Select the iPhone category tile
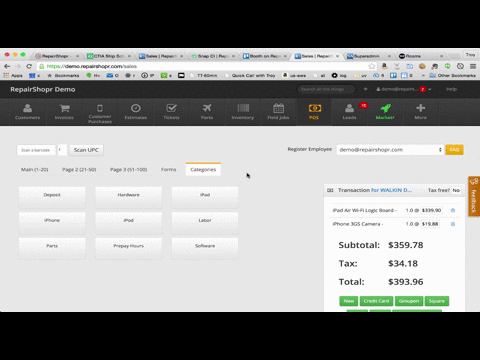This screenshot has height=360, width=480. 52,220
